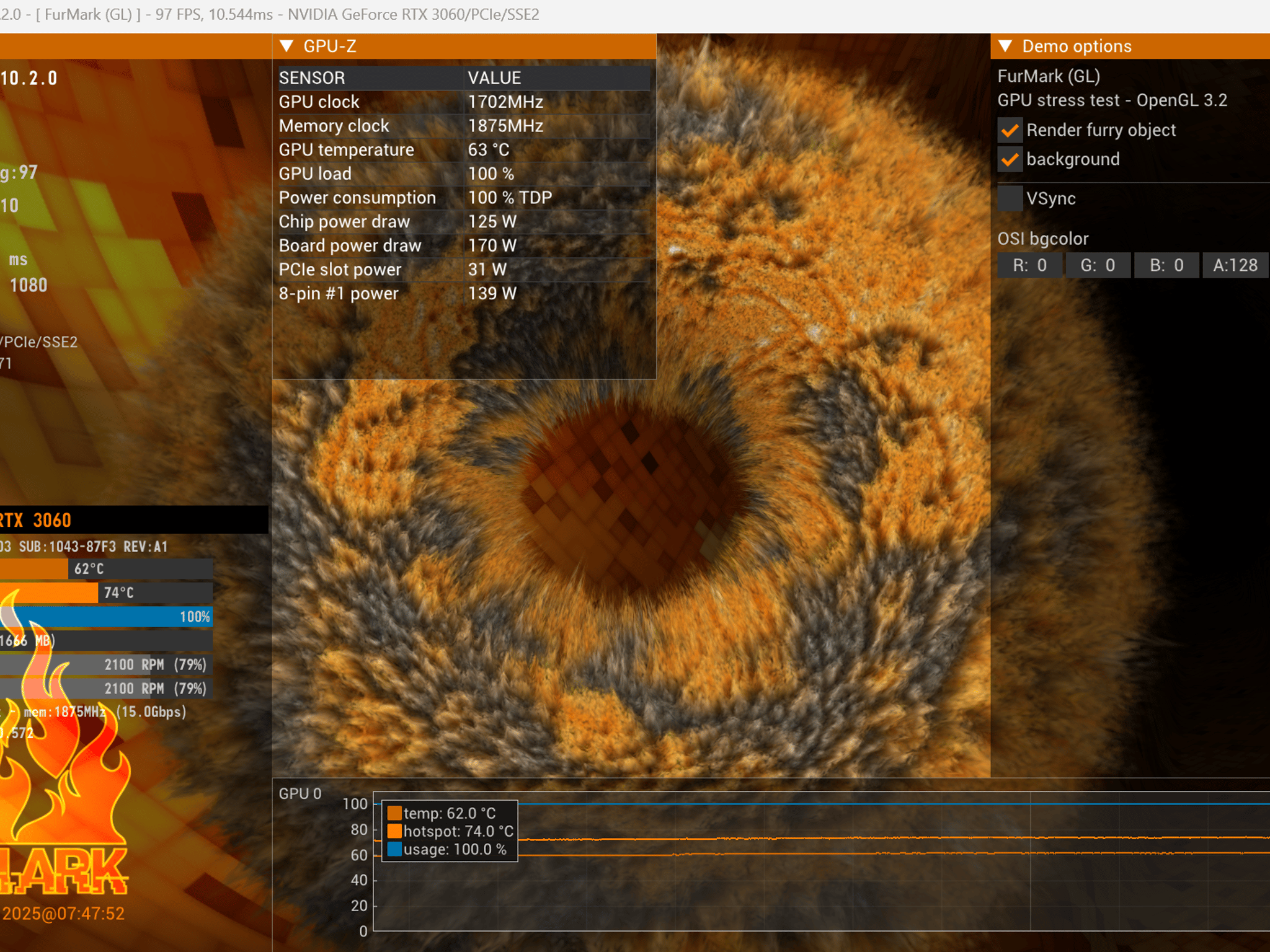Click the 2025@07:47:52 timestamp
Image resolution: width=1270 pixels, height=952 pixels.
point(63,914)
